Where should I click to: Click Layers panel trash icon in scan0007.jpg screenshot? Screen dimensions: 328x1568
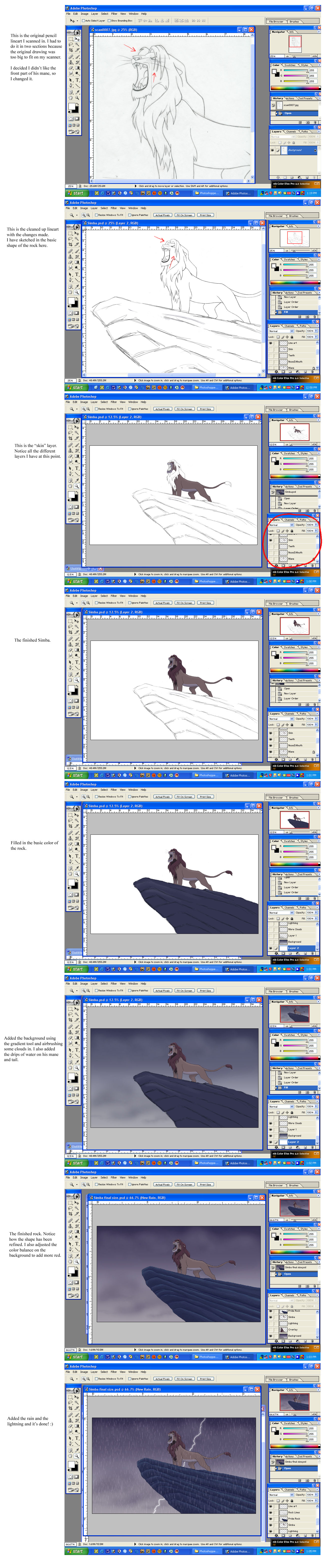314,178
